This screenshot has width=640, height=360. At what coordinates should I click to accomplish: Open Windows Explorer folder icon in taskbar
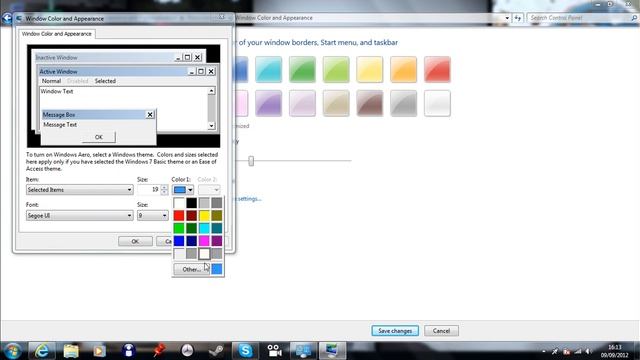click(71, 351)
